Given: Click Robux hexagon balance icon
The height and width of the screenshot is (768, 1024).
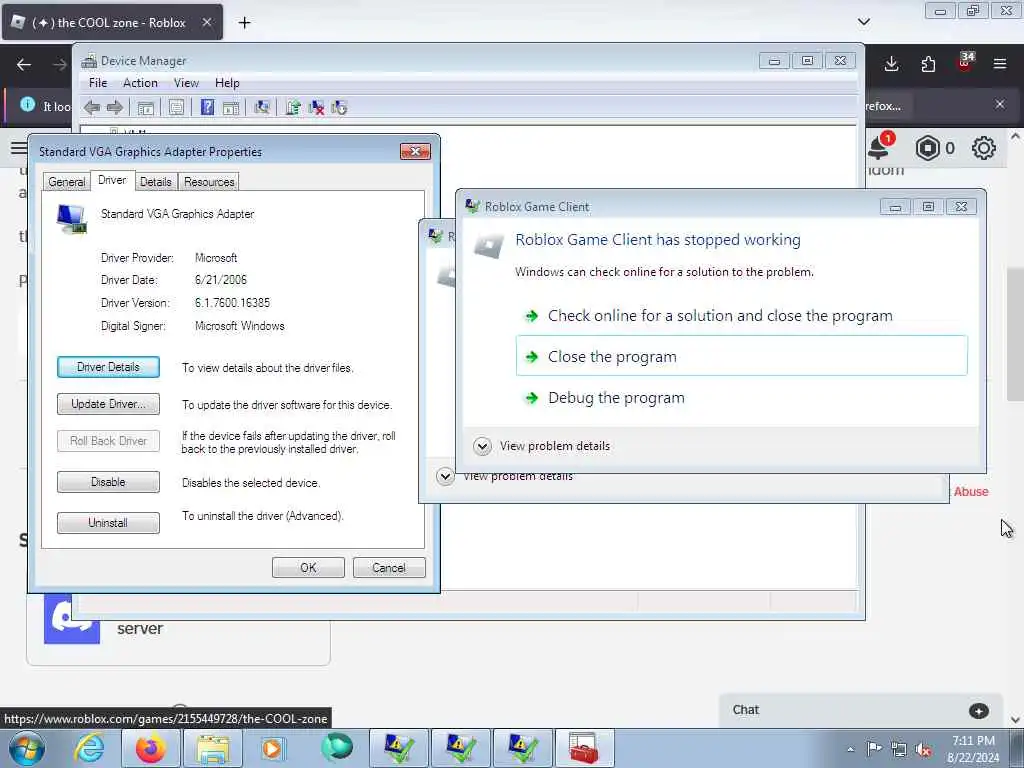Looking at the screenshot, I should 927,149.
